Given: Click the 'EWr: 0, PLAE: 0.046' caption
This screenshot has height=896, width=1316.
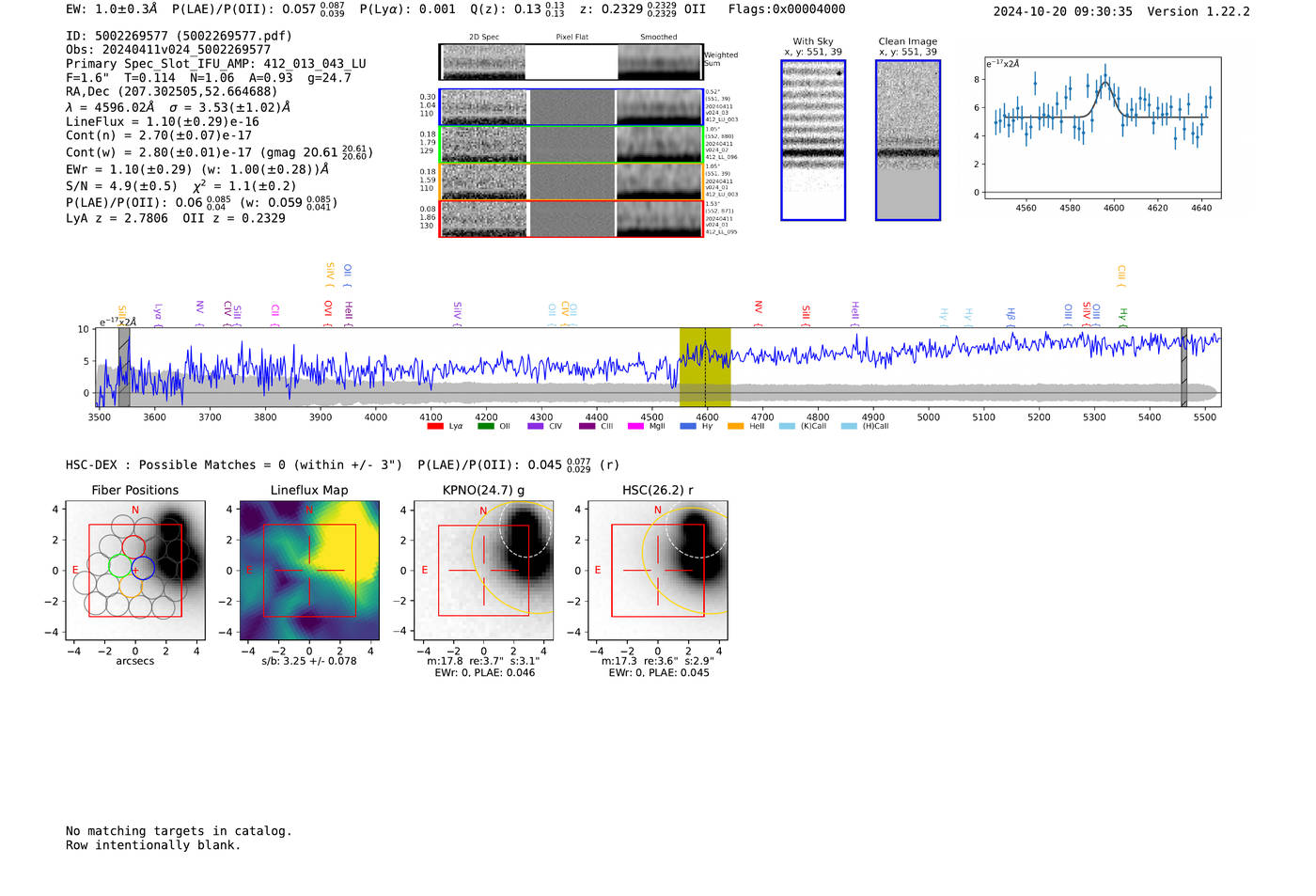Looking at the screenshot, I should point(484,672).
